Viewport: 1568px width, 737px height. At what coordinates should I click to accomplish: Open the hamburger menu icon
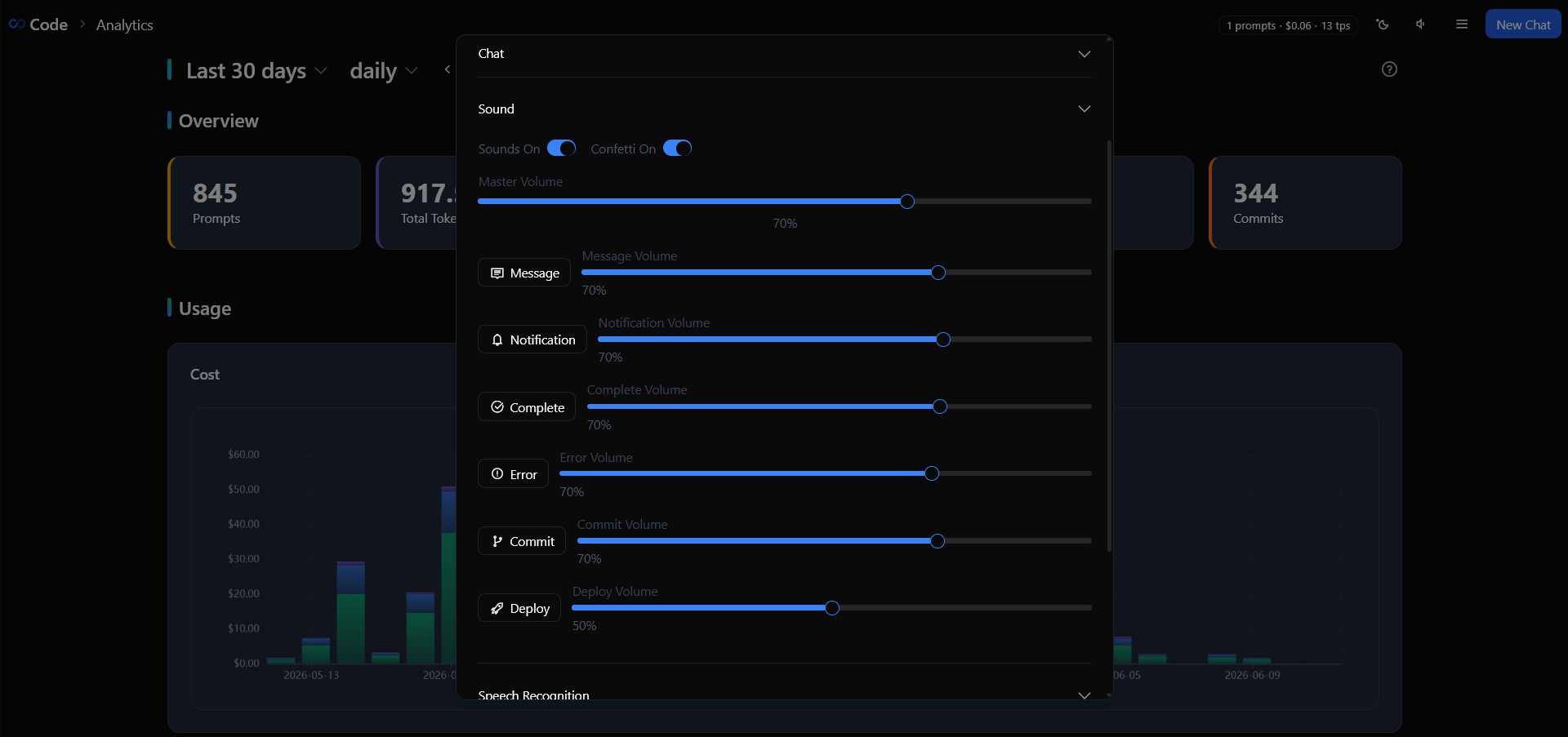[x=1462, y=24]
